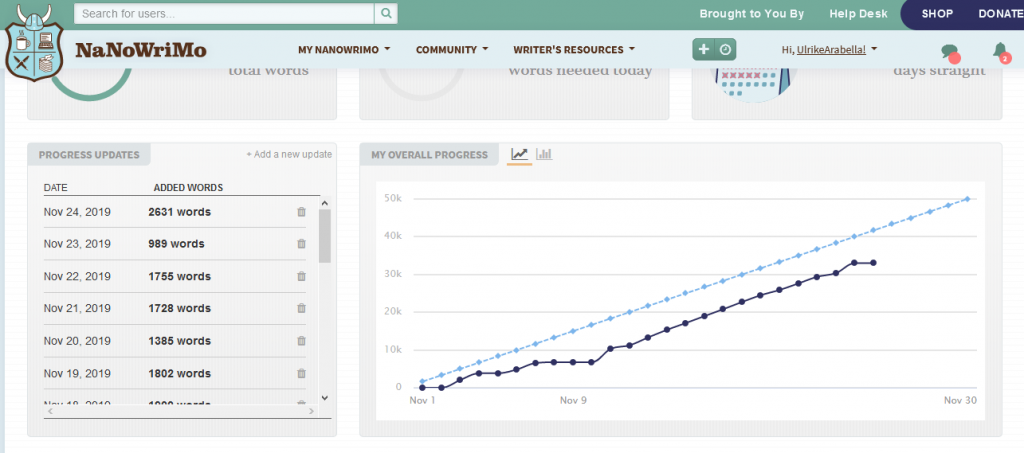Click progress list scroll up arrow
The height and width of the screenshot is (453, 1024).
point(325,203)
